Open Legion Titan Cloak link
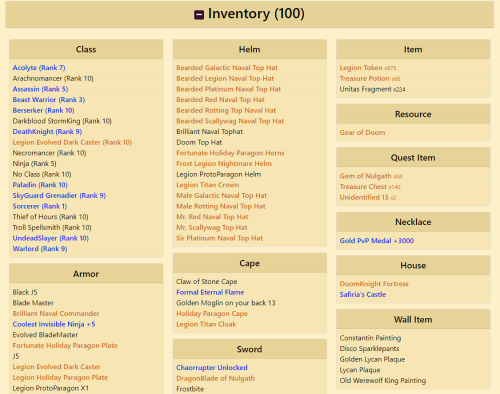The image size is (500, 394). pyautogui.click(x=206, y=324)
